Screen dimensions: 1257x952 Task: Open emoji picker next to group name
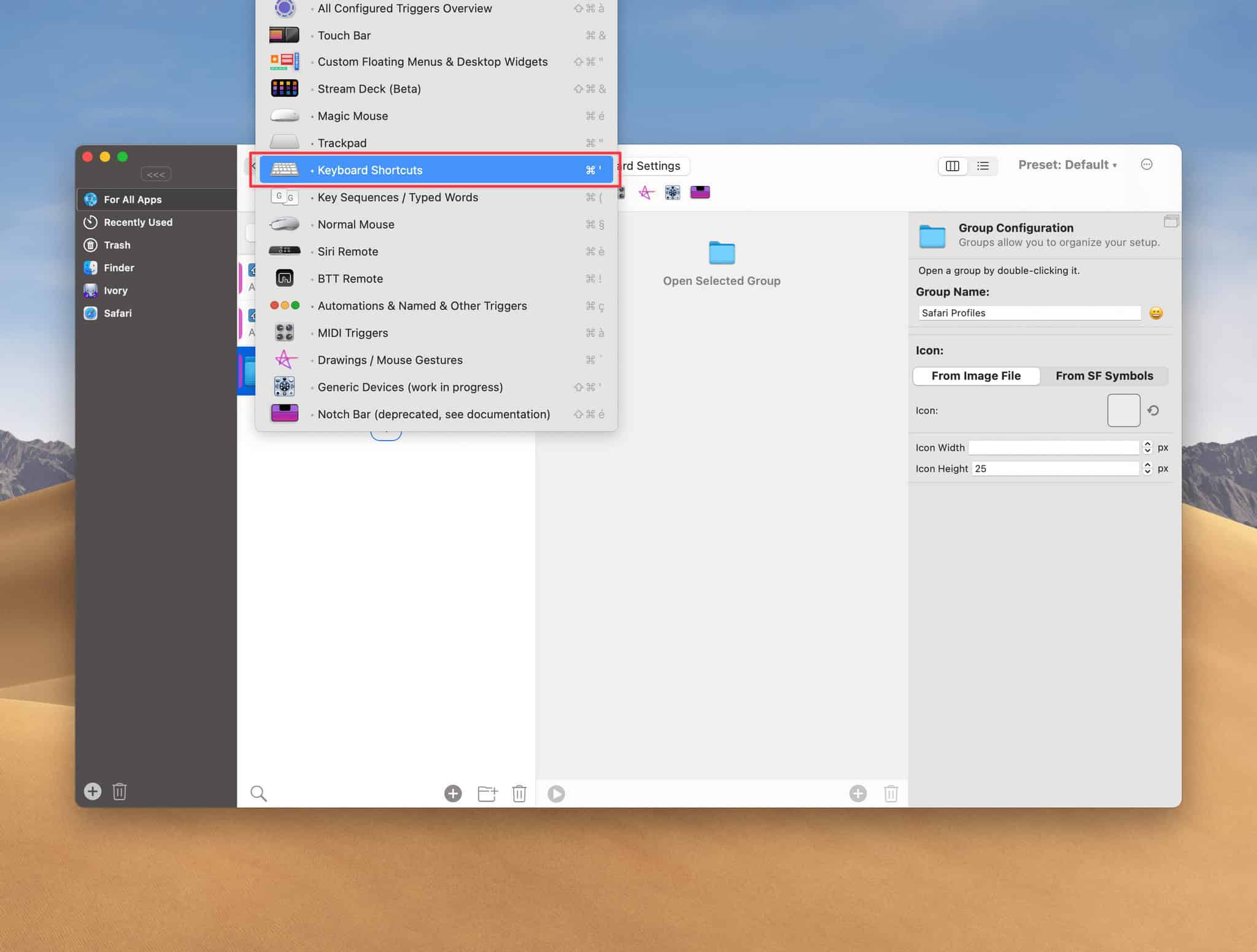point(1156,313)
